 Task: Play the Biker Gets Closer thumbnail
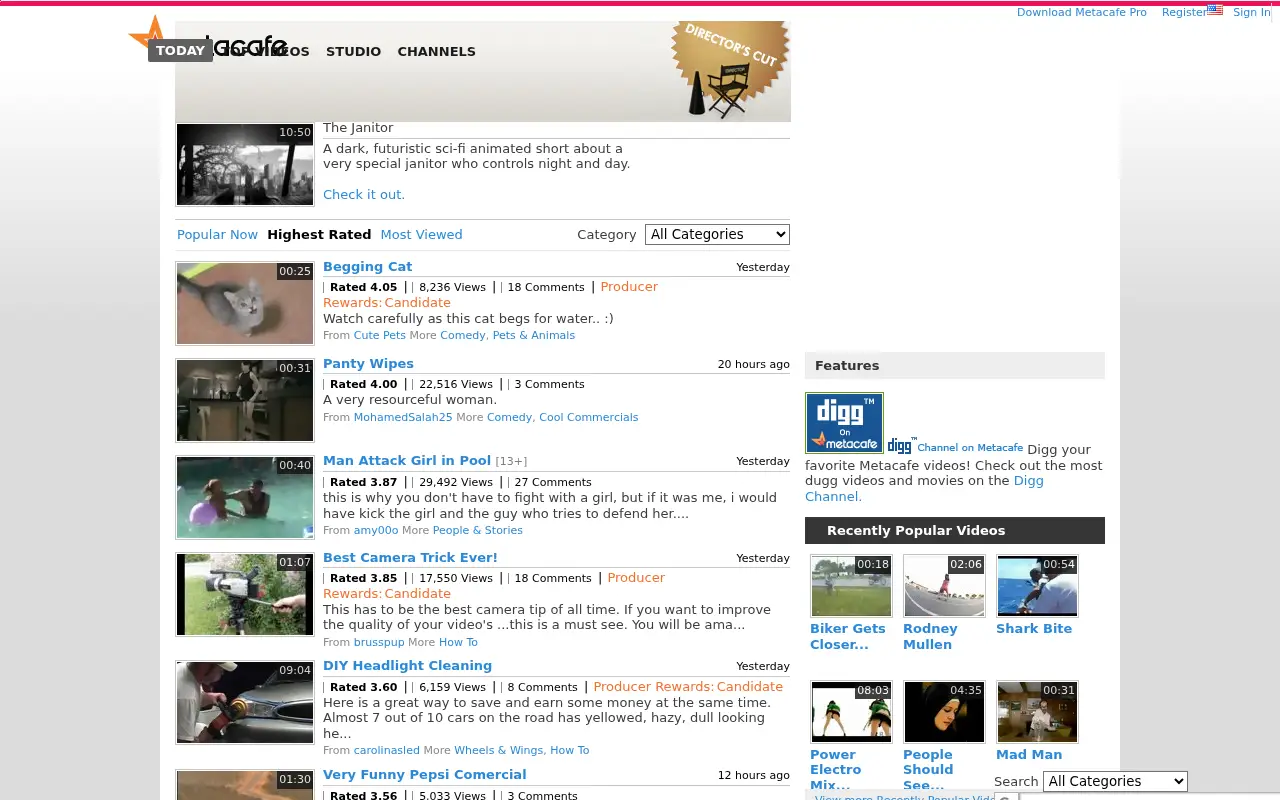point(851,586)
